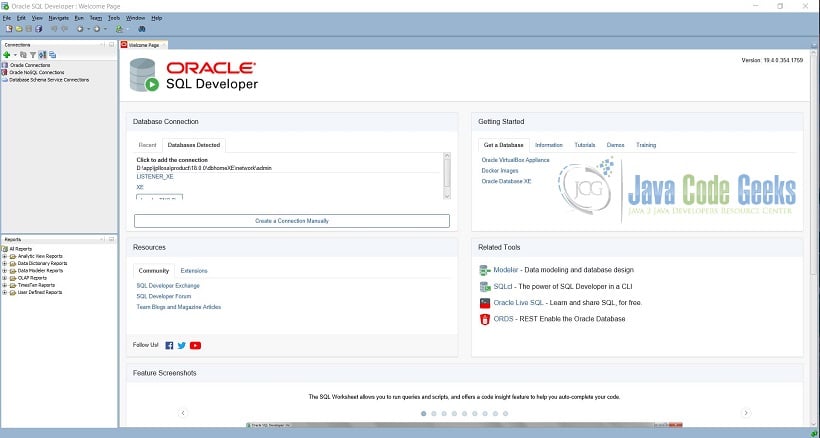This screenshot has height=438, width=820.
Task: Select the first dot in screenshot carousel
Action: pyautogui.click(x=424, y=413)
